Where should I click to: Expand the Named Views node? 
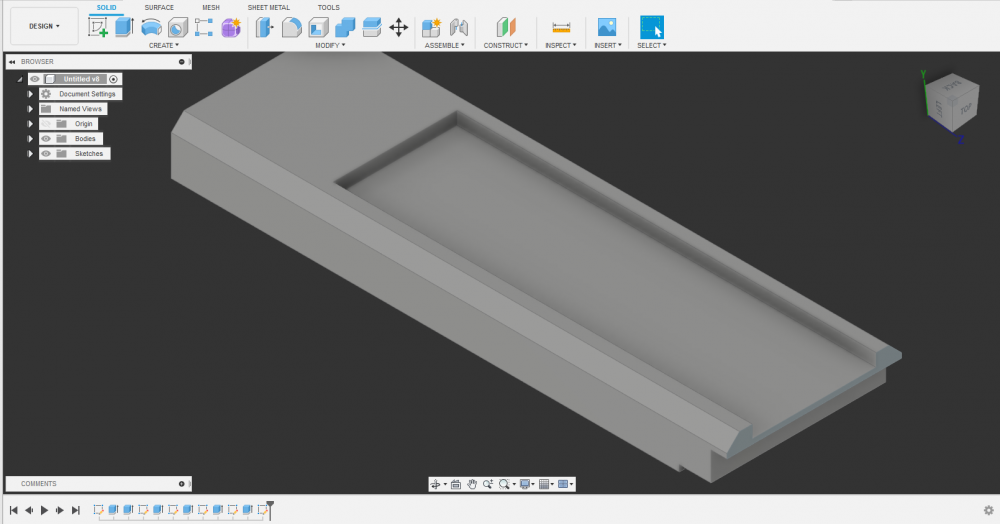click(30, 109)
